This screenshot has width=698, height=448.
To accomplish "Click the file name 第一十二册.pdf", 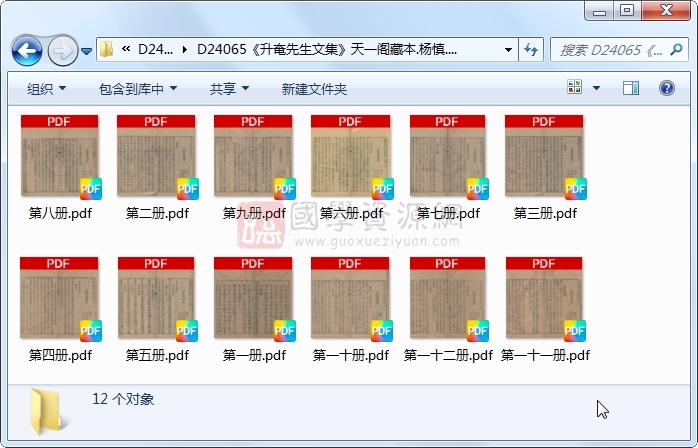I will (x=448, y=355).
